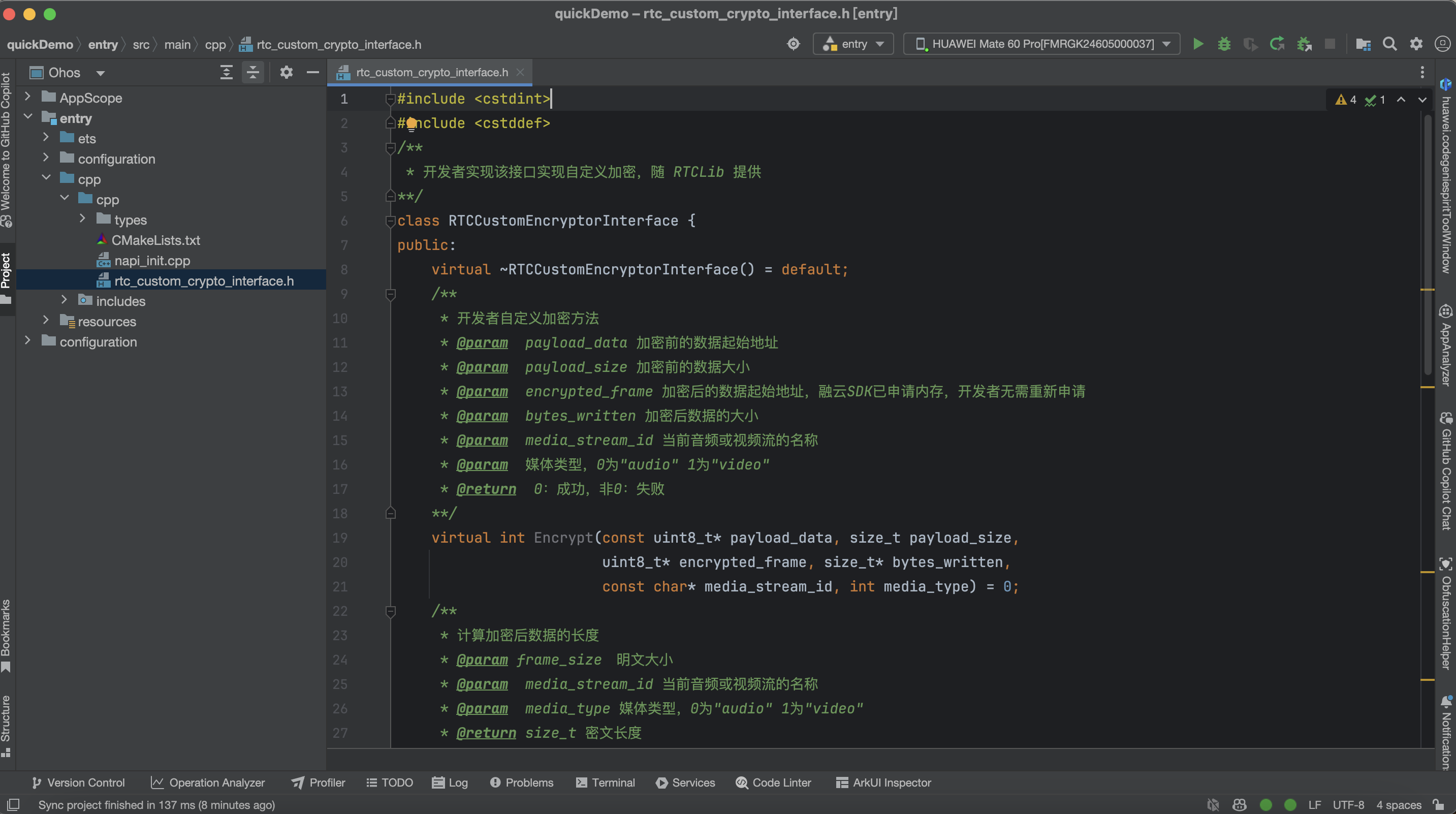Close the rtc_custom_crypto_interface.h editor tab

point(520,72)
